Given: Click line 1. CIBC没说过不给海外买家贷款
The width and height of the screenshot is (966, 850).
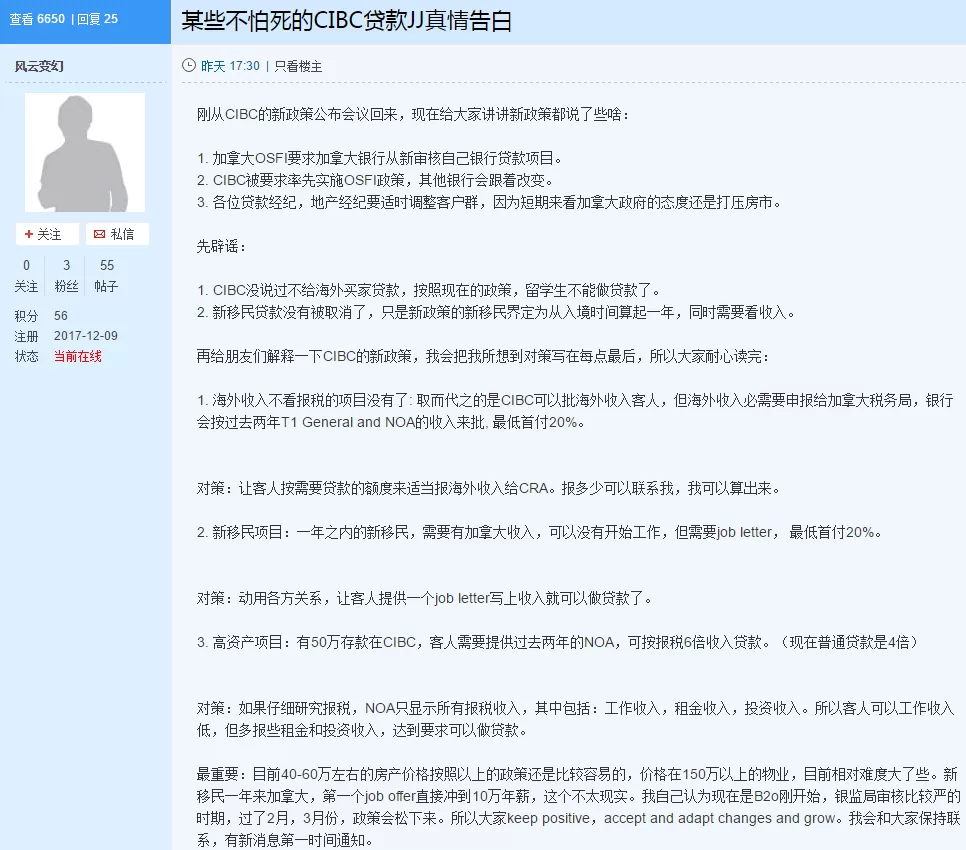Looking at the screenshot, I should tap(429, 290).
